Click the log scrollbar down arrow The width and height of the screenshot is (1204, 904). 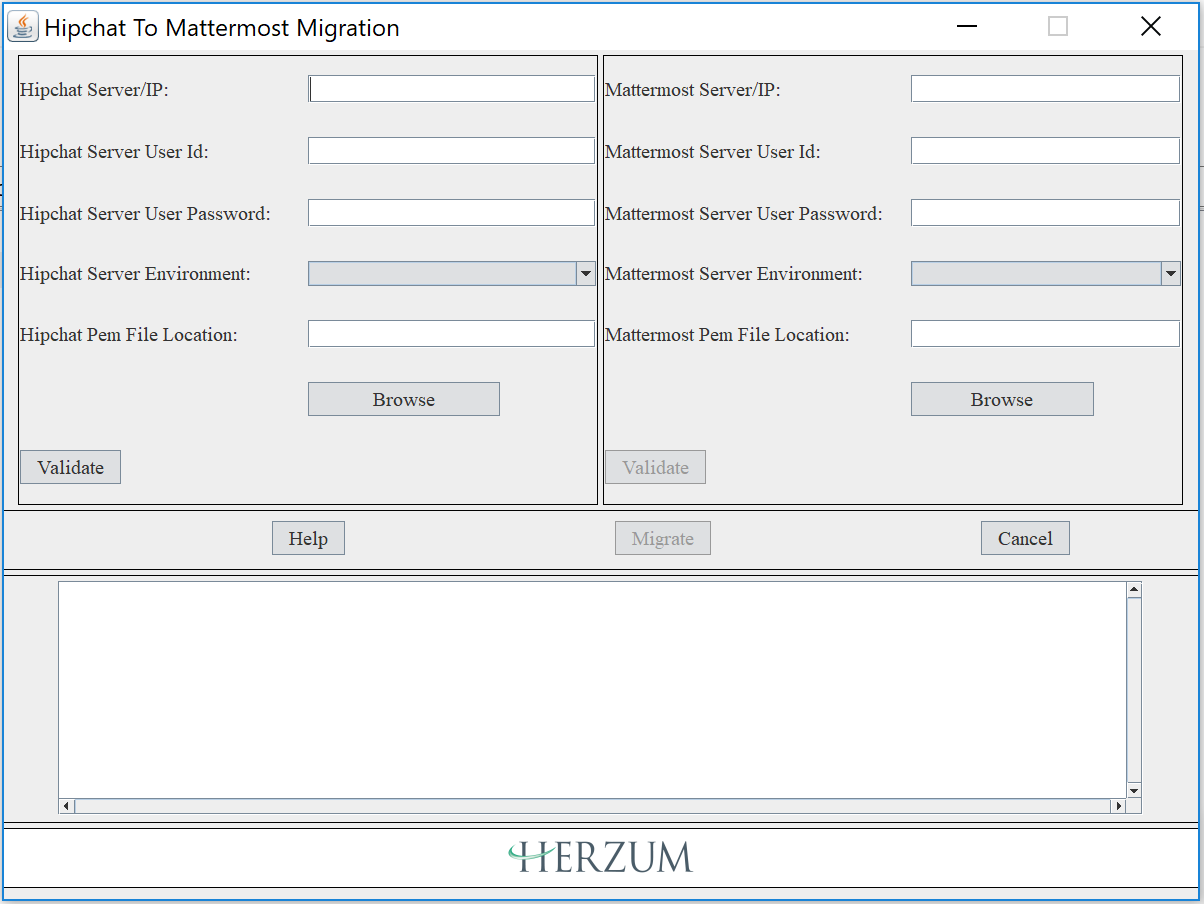tap(1134, 790)
